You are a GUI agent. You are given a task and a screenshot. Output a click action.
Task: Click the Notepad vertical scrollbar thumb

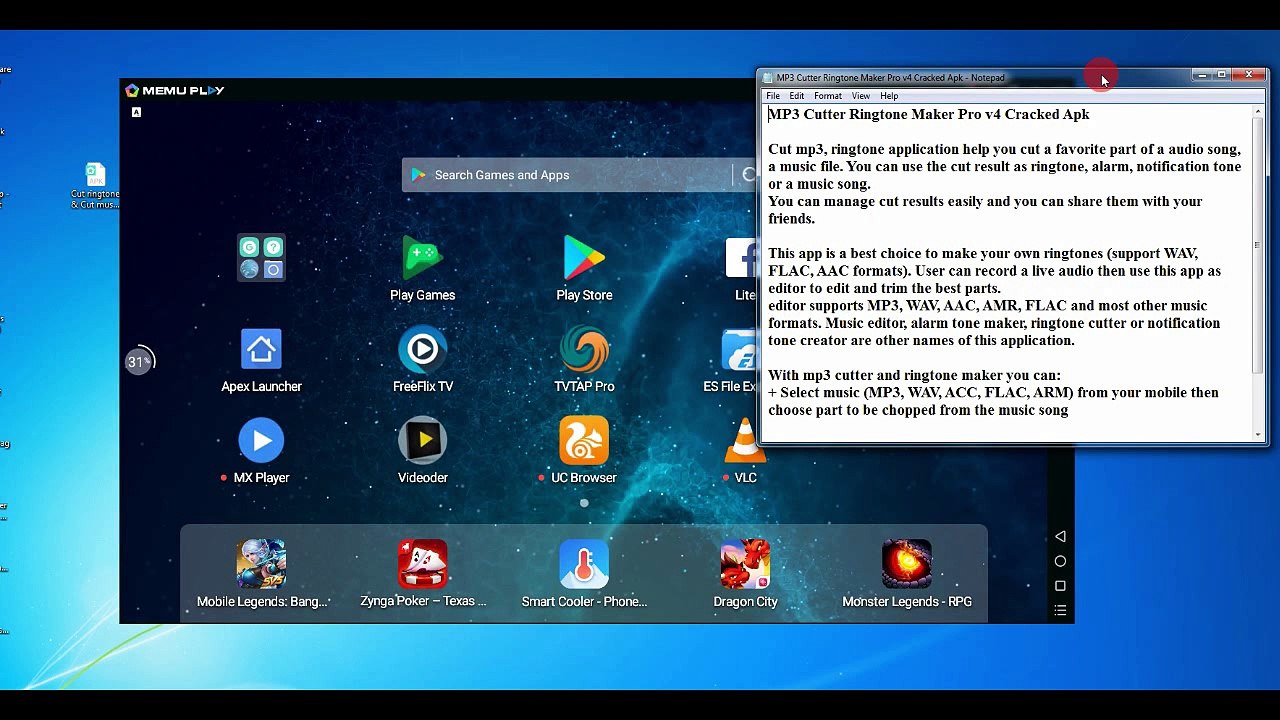[1258, 246]
